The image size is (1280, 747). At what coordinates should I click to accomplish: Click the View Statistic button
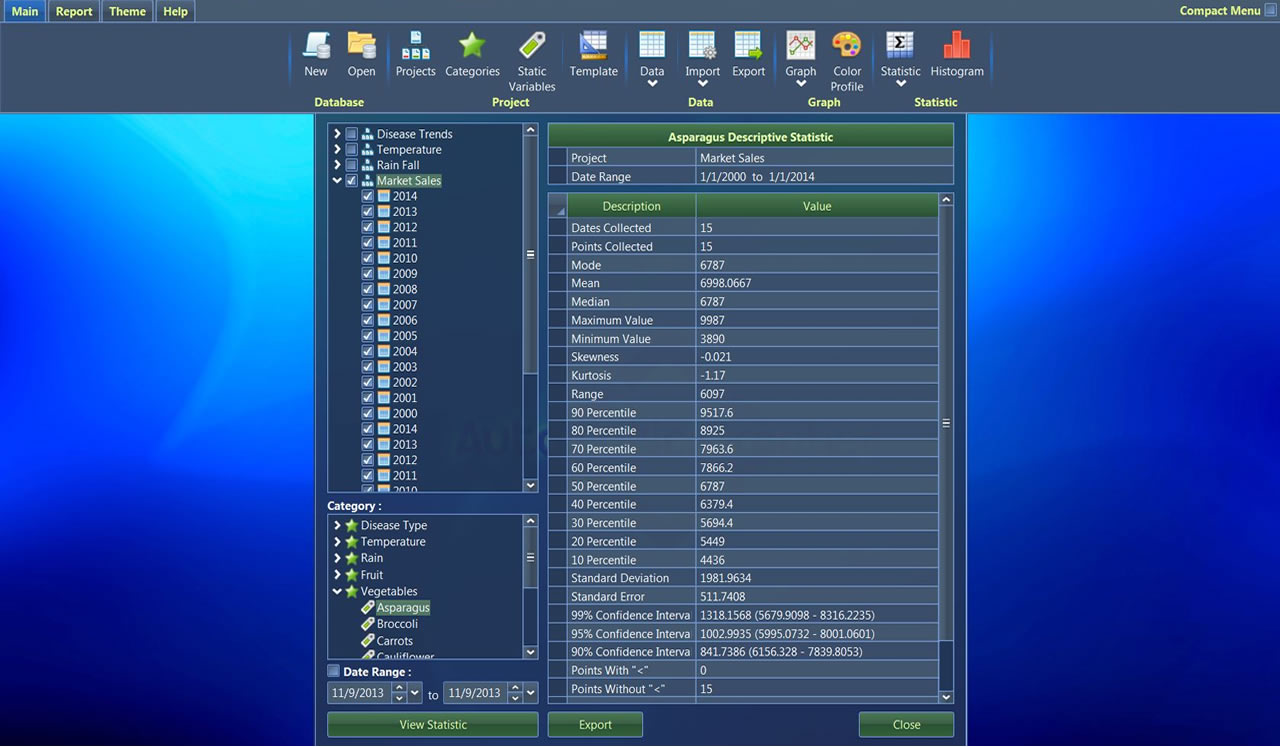tap(433, 725)
